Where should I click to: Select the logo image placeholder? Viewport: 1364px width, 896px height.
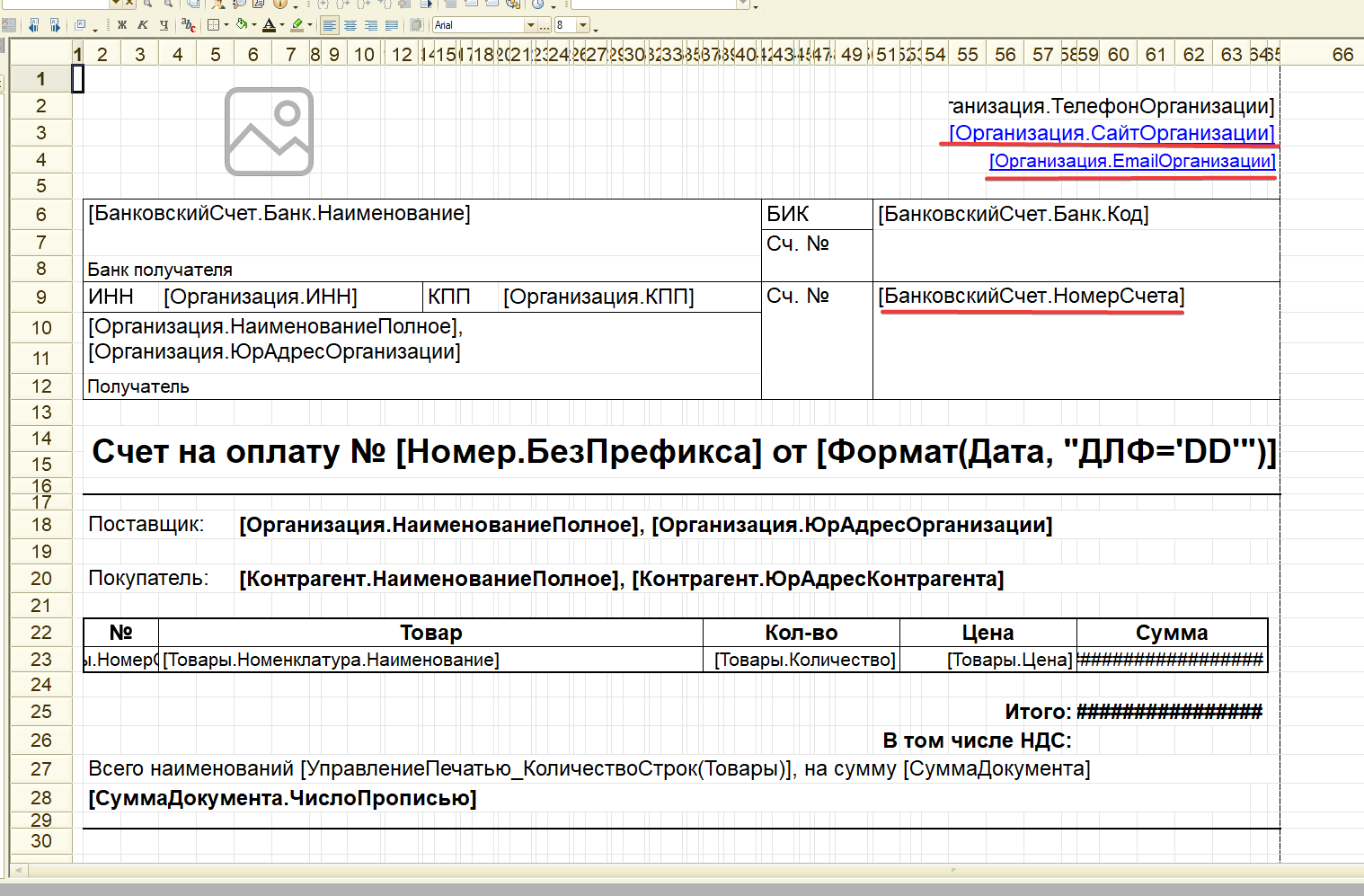tap(269, 131)
